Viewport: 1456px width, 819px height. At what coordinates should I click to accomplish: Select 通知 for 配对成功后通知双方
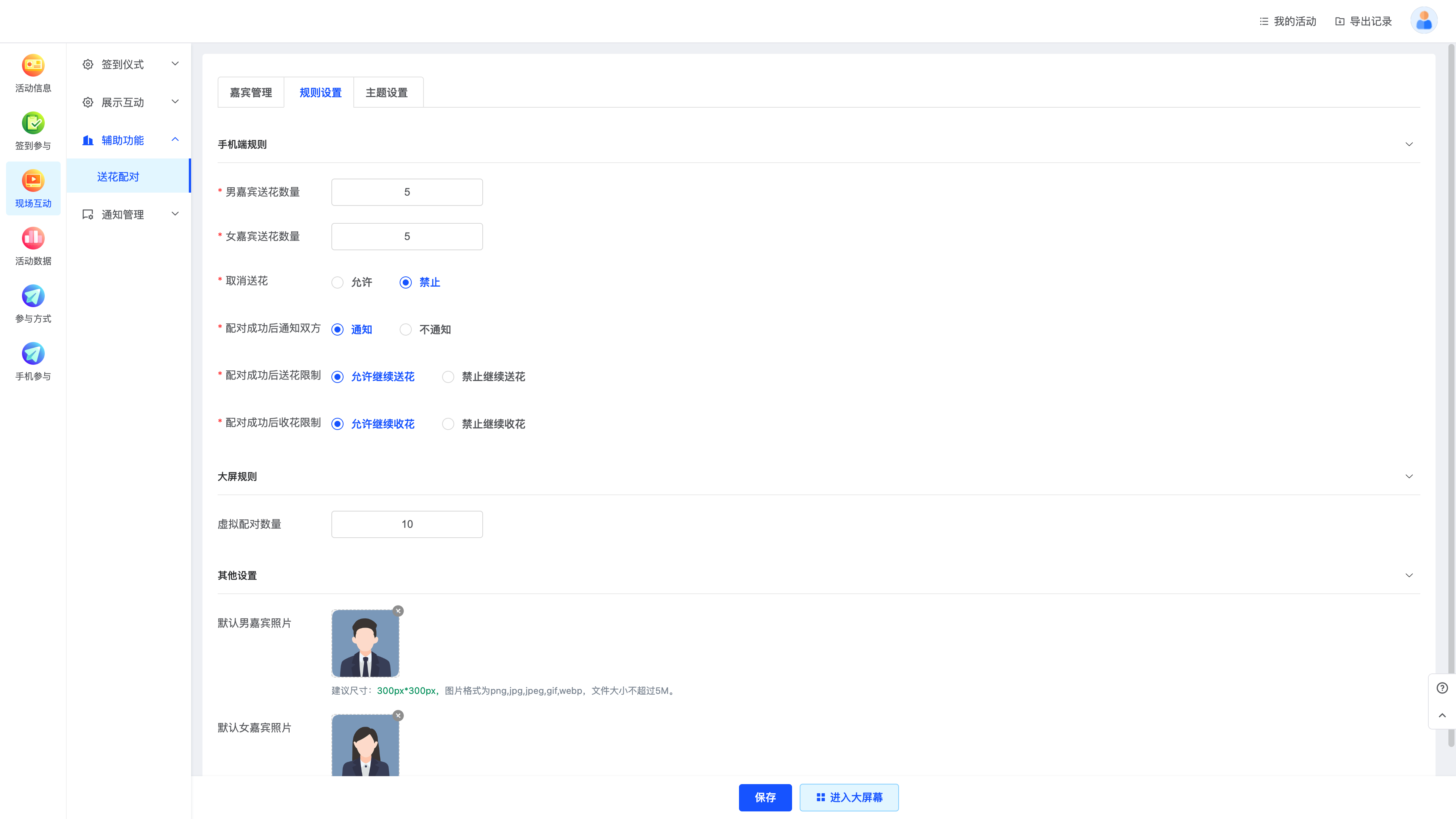click(x=337, y=329)
